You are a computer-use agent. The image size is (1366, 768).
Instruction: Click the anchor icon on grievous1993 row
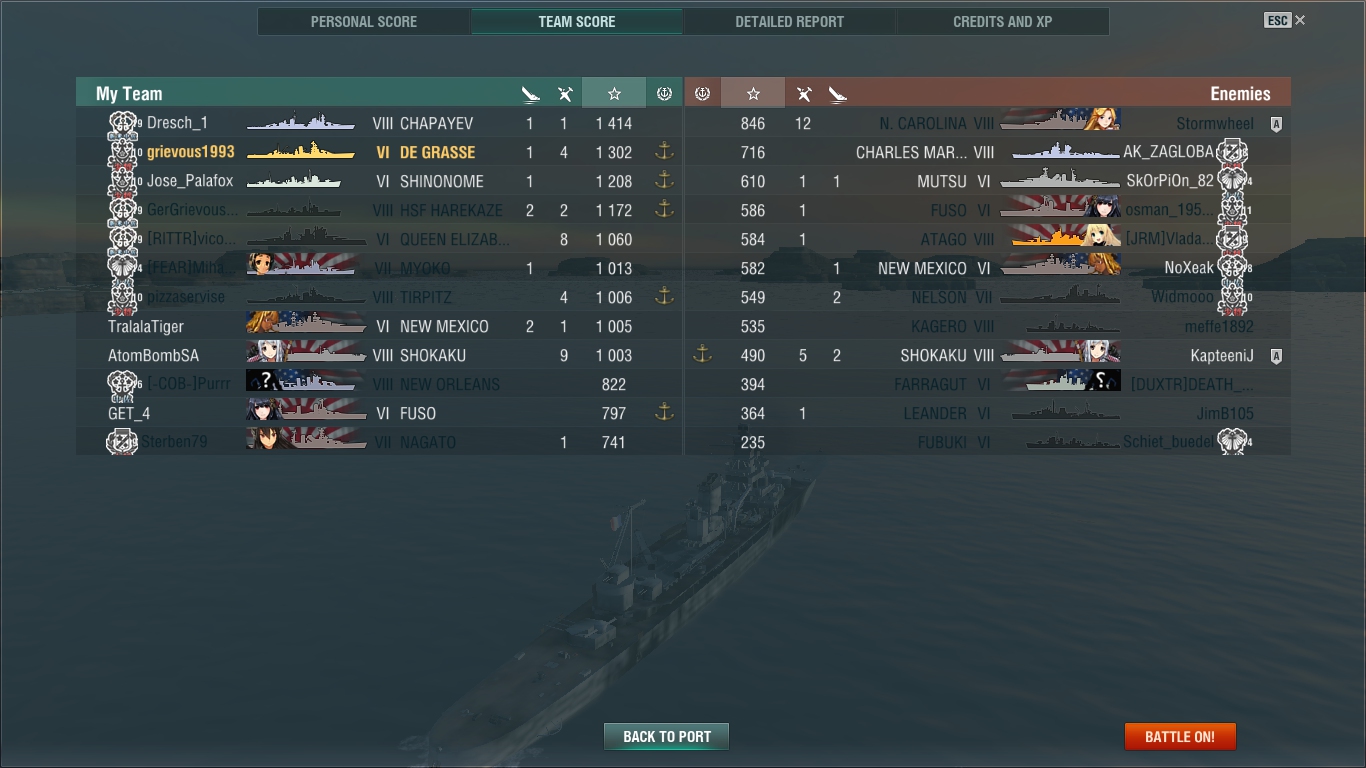click(x=663, y=151)
